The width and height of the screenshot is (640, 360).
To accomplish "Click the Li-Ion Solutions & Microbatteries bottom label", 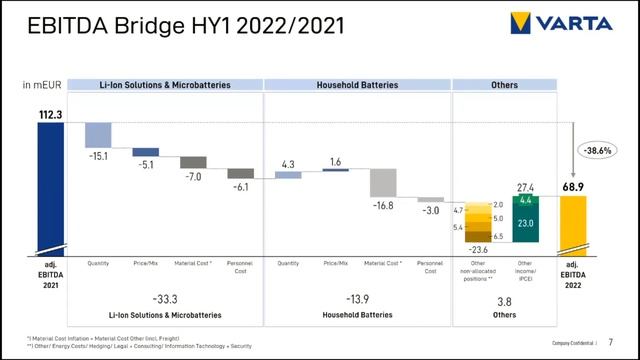I will point(165,315).
